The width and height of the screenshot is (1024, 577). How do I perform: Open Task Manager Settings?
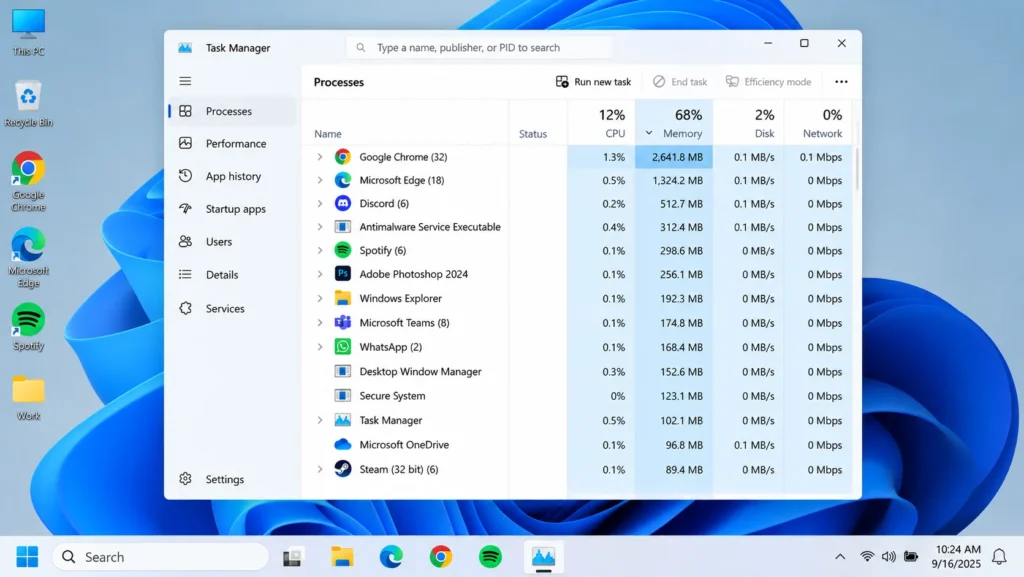click(x=232, y=479)
